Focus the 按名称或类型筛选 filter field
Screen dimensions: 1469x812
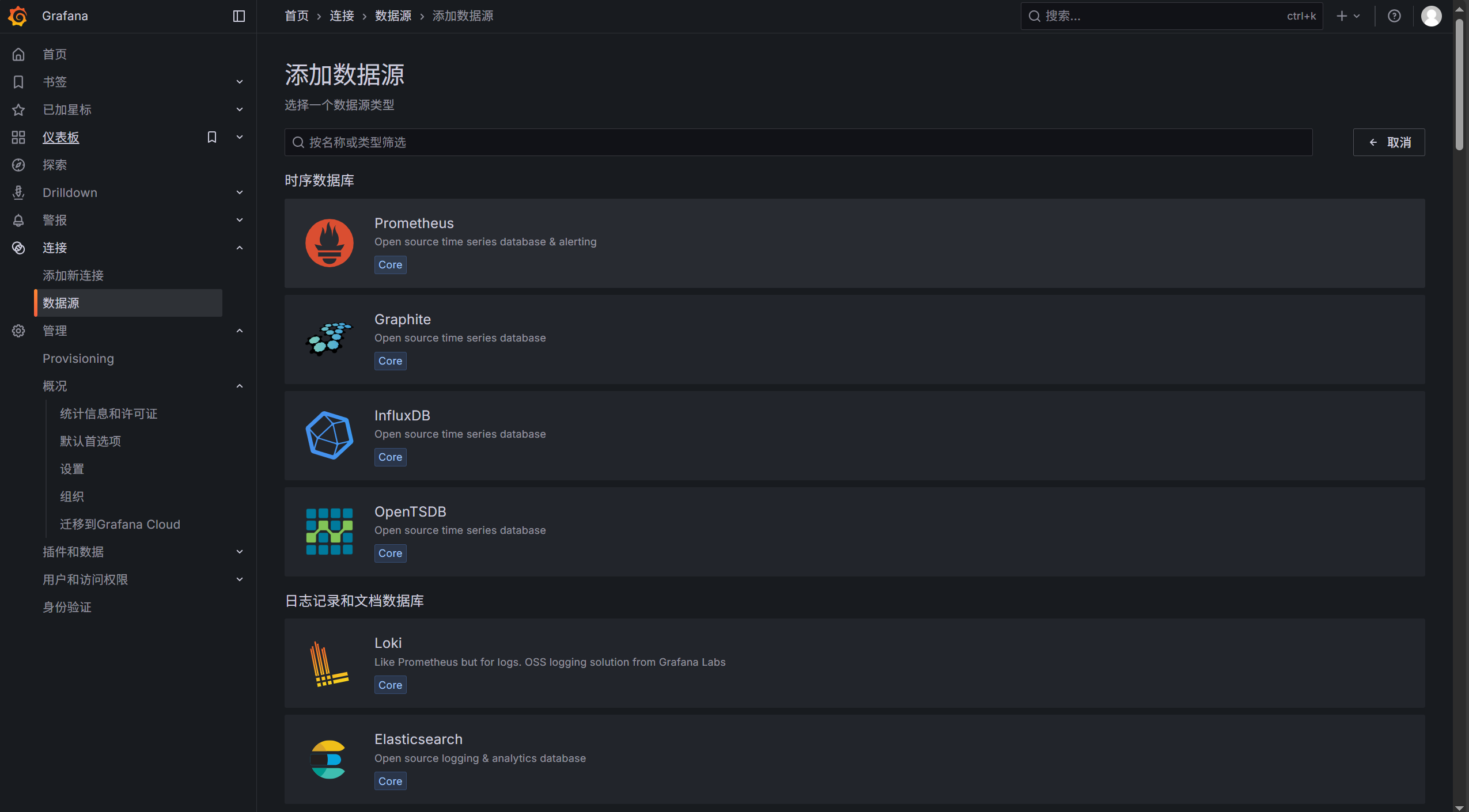tap(798, 142)
